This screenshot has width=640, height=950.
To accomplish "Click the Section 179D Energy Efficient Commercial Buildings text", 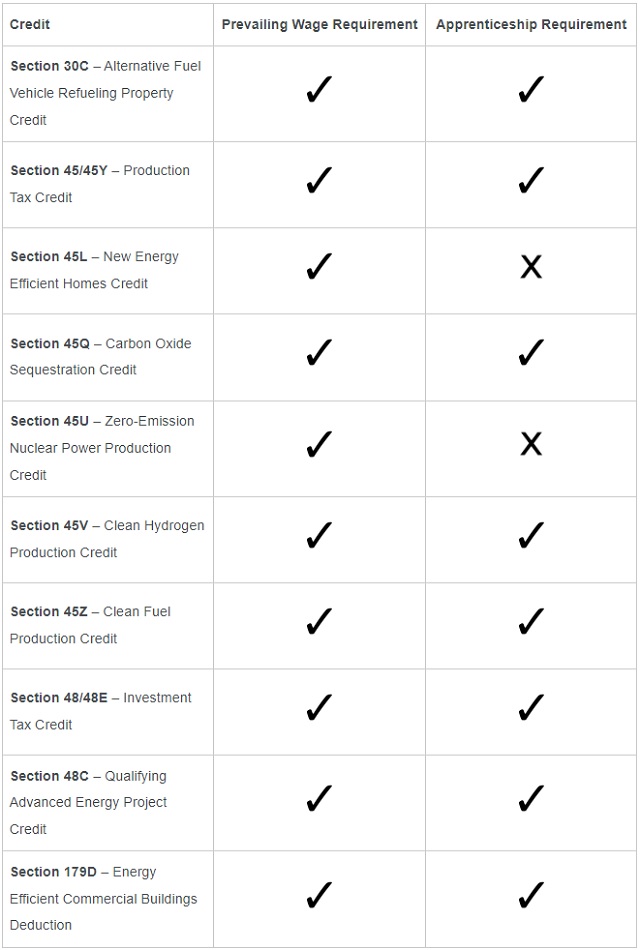I will coord(103,898).
